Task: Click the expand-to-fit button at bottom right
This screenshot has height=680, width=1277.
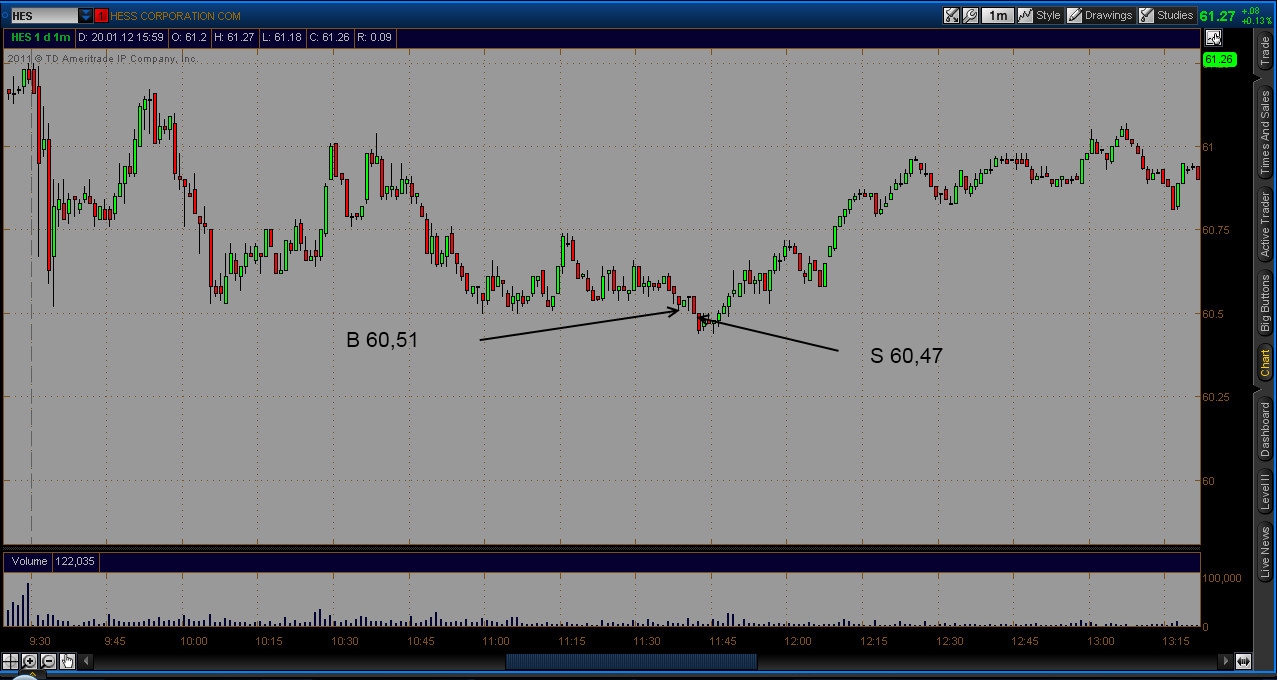Action: 1243,661
